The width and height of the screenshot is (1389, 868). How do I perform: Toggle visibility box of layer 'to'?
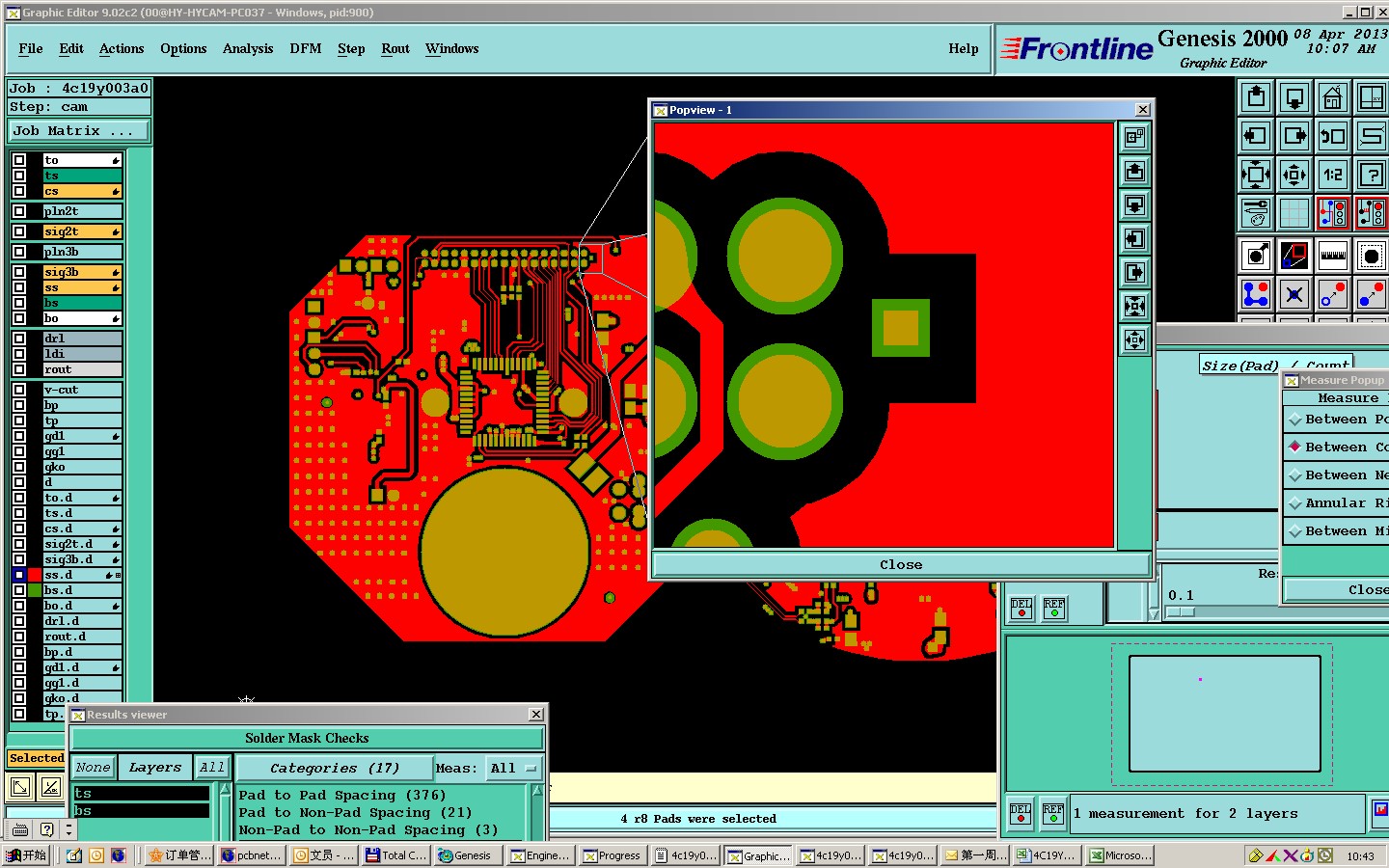point(19,160)
